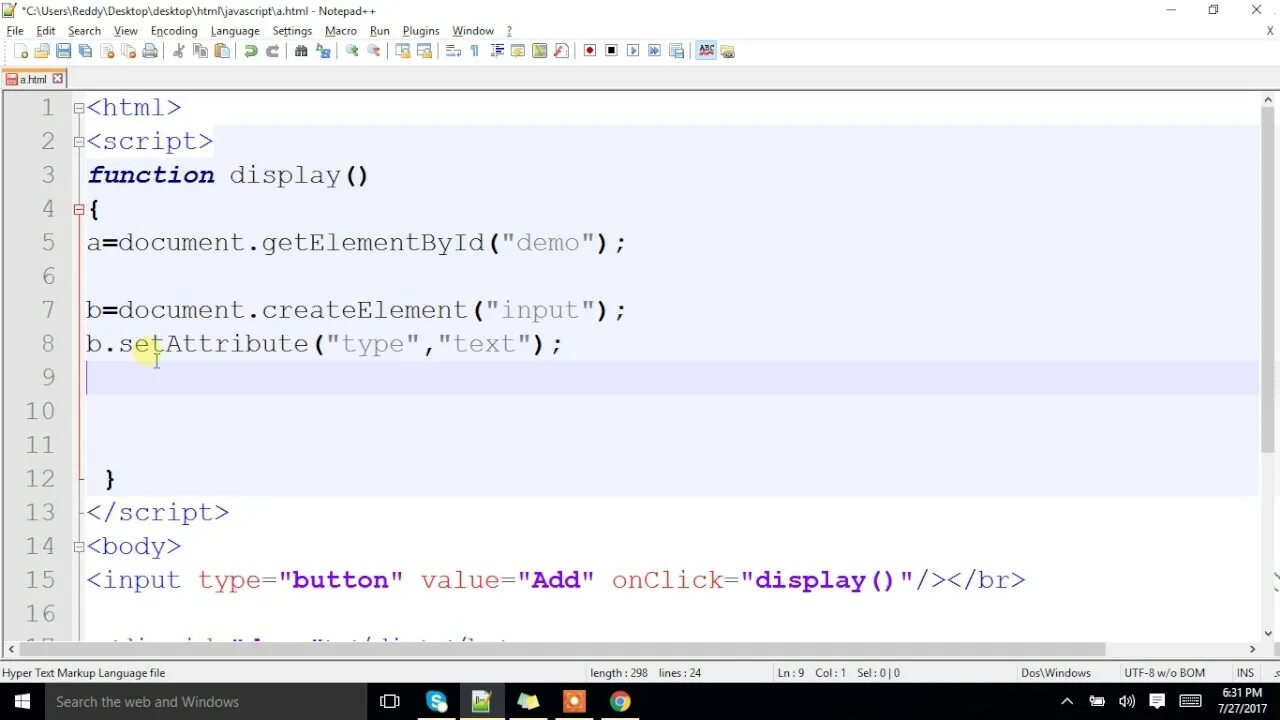The height and width of the screenshot is (720, 1280).
Task: Cut selection with scissors icon
Action: pos(179,51)
